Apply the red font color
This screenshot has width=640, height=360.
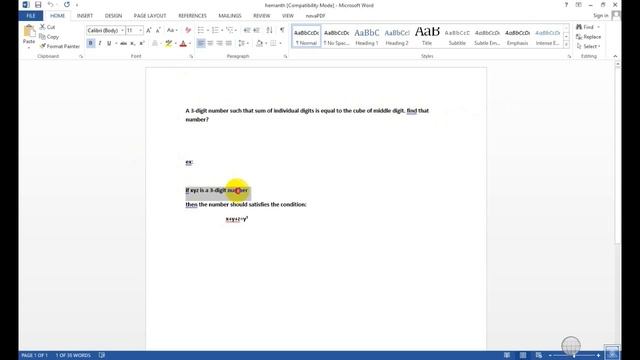183,43
